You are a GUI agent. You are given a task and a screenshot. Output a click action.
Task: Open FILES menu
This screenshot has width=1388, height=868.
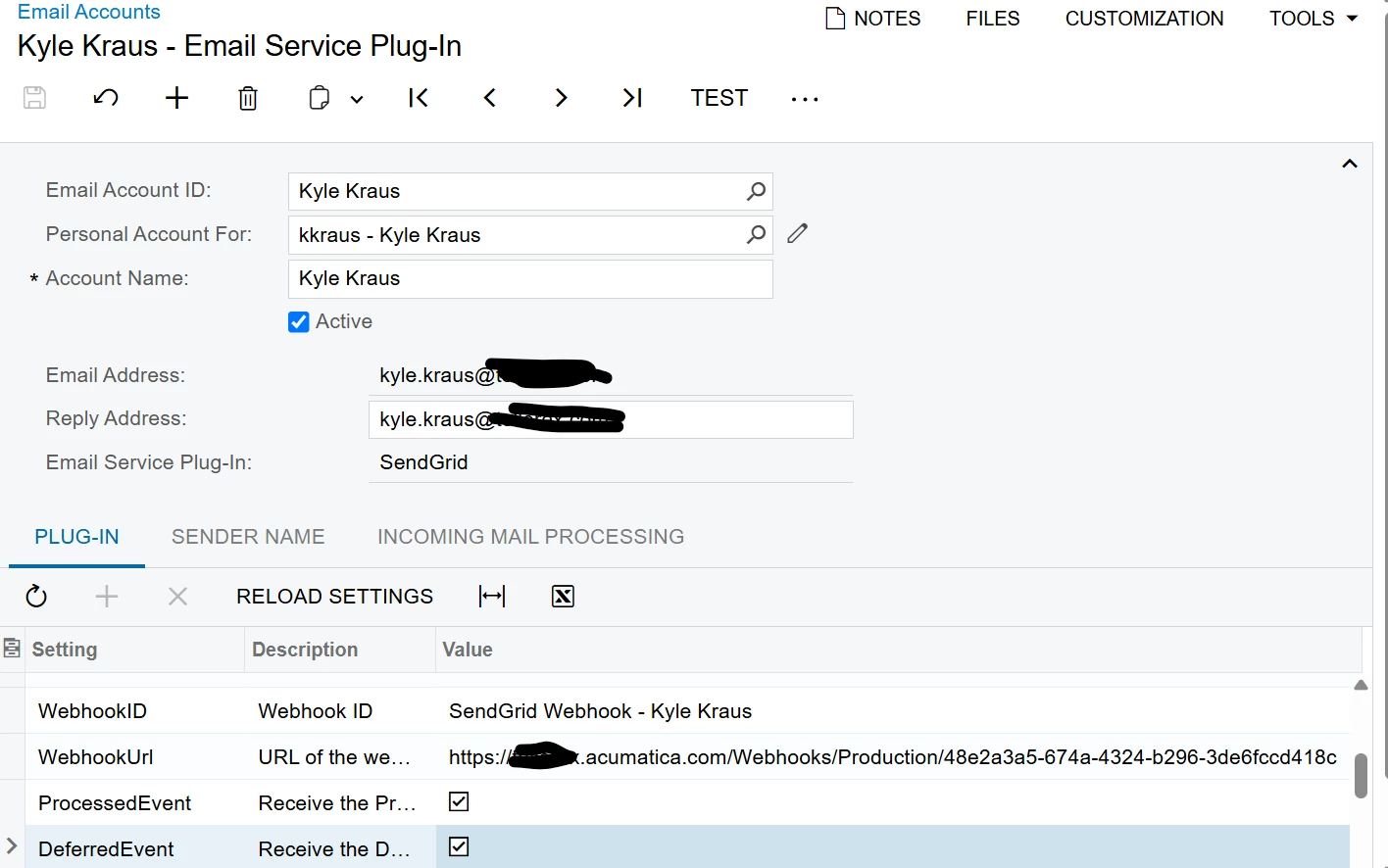[992, 19]
